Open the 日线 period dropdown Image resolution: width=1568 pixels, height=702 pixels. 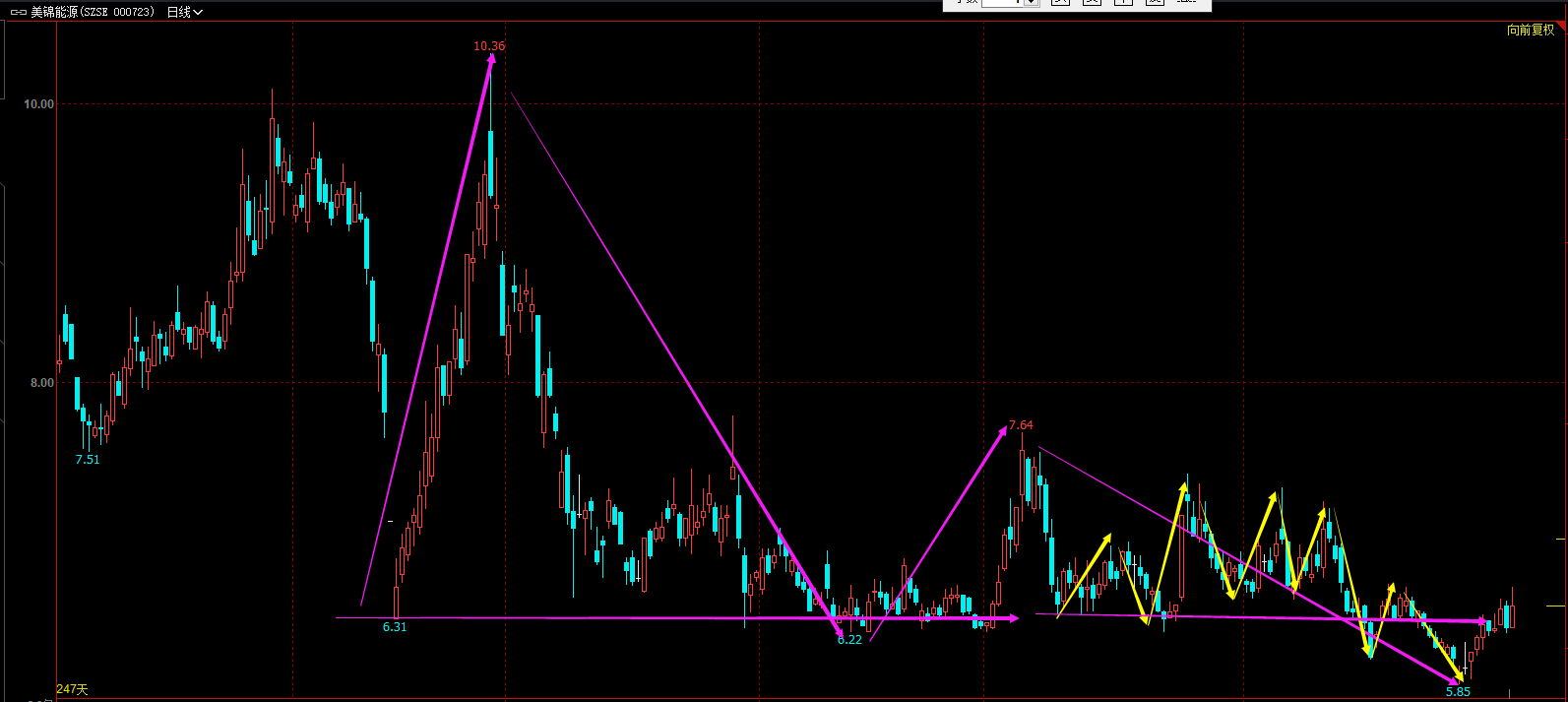184,12
